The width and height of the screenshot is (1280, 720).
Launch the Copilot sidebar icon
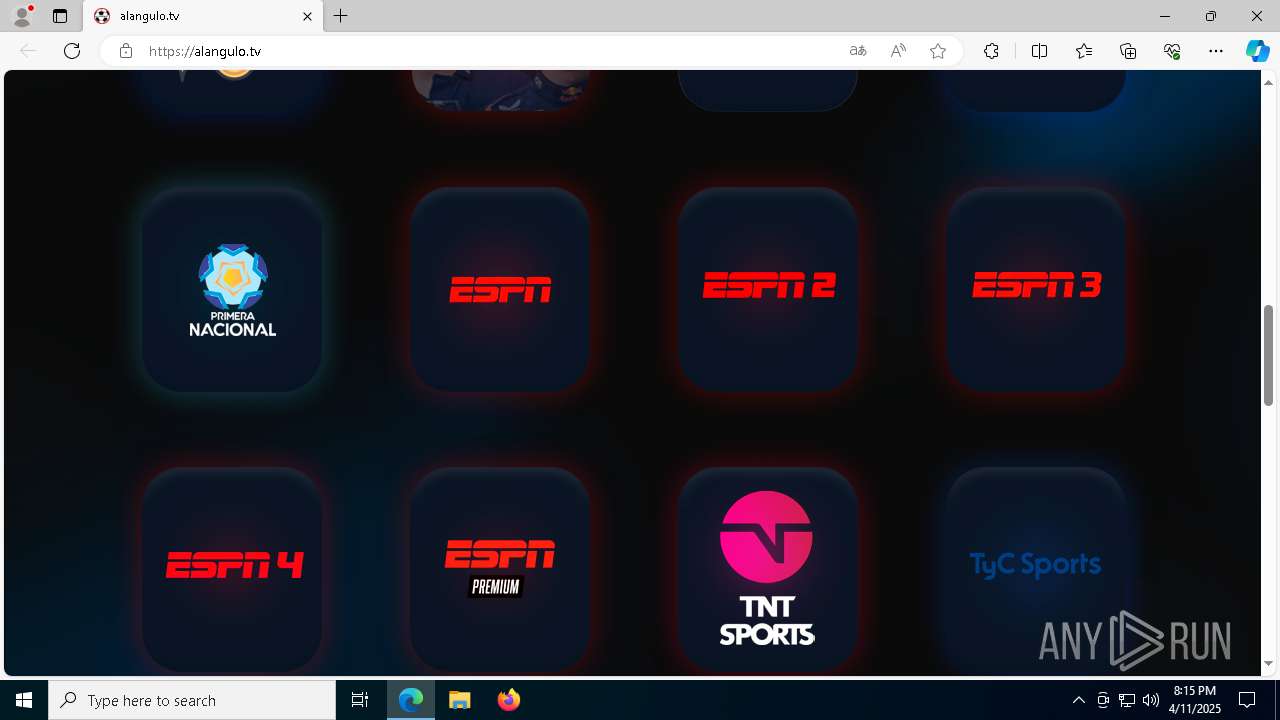[1257, 51]
